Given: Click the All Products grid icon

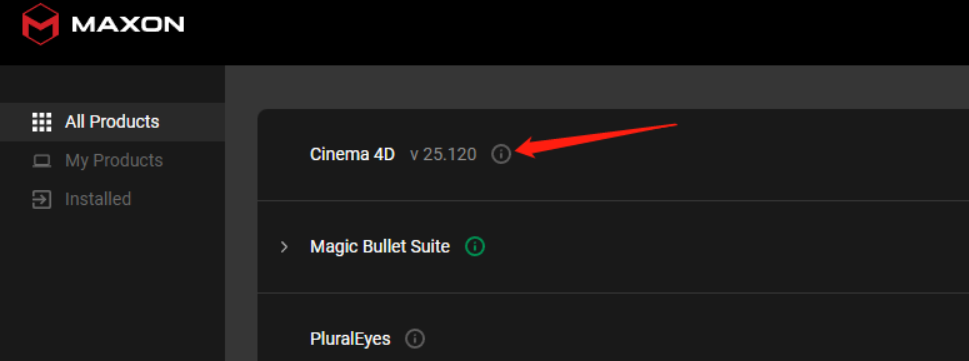Looking at the screenshot, I should coord(41,122).
